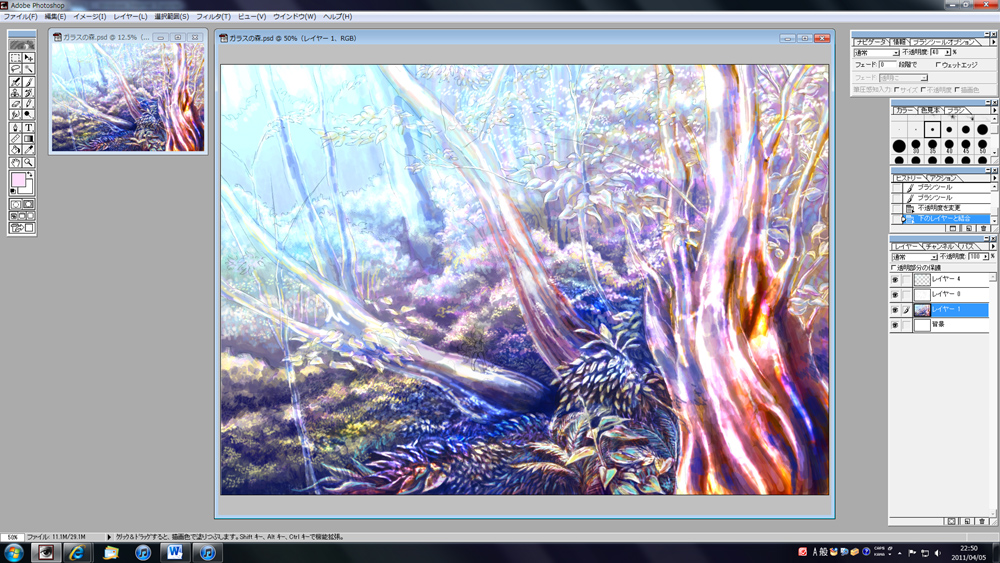Select the Paint Bucket tool
The width and height of the screenshot is (1000, 563).
click(x=15, y=149)
